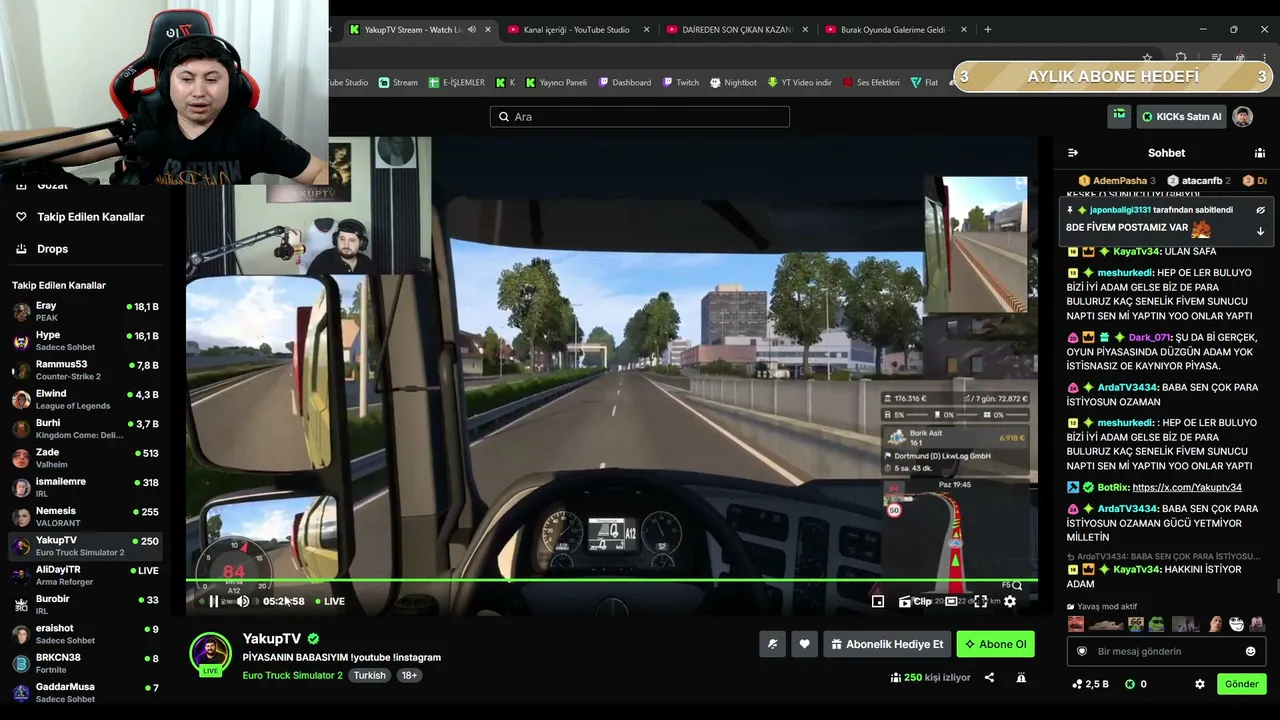
Task: Open Elwind channel in sidebar
Action: 85,399
